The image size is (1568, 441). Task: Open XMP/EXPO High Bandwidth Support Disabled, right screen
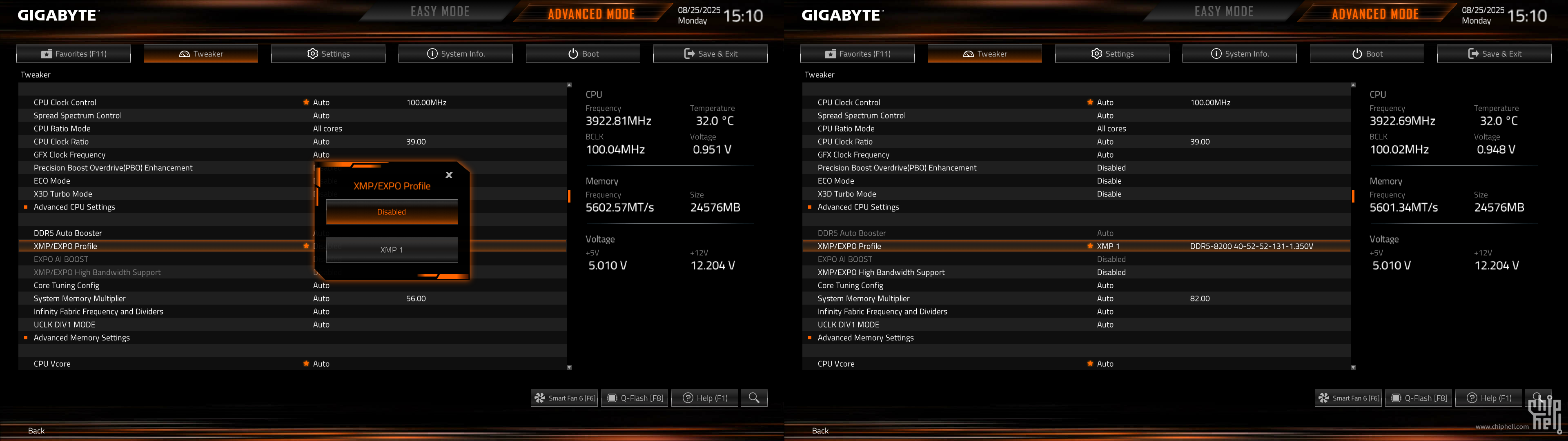tap(1111, 272)
